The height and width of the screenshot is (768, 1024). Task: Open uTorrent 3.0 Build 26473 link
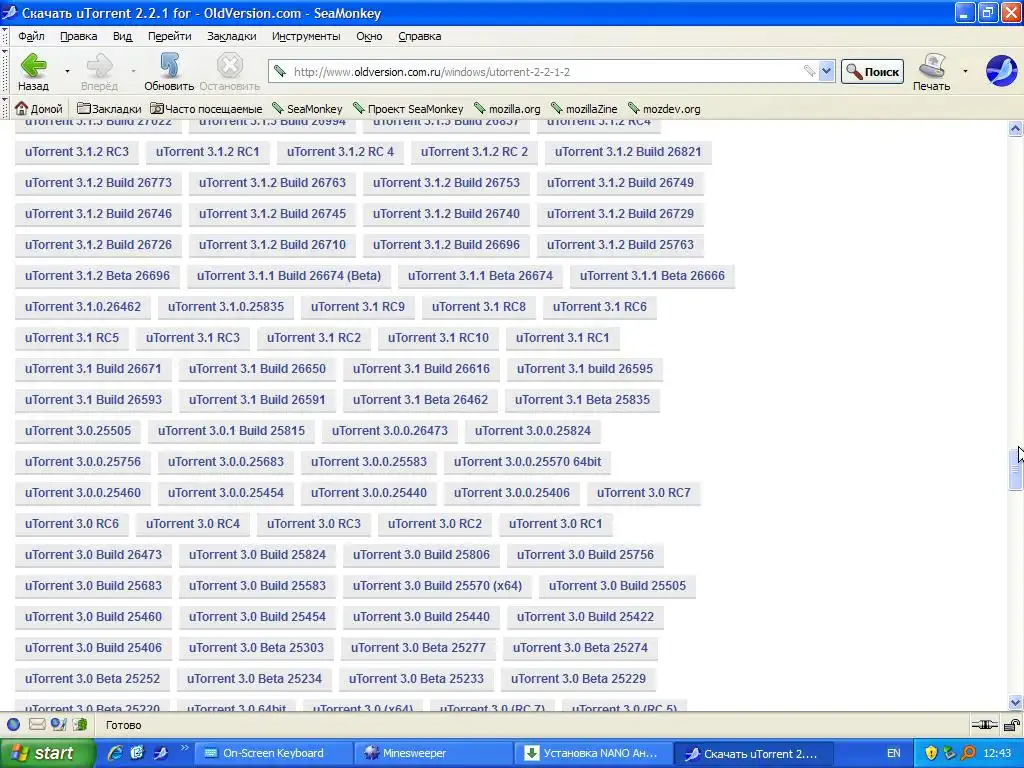coord(93,555)
